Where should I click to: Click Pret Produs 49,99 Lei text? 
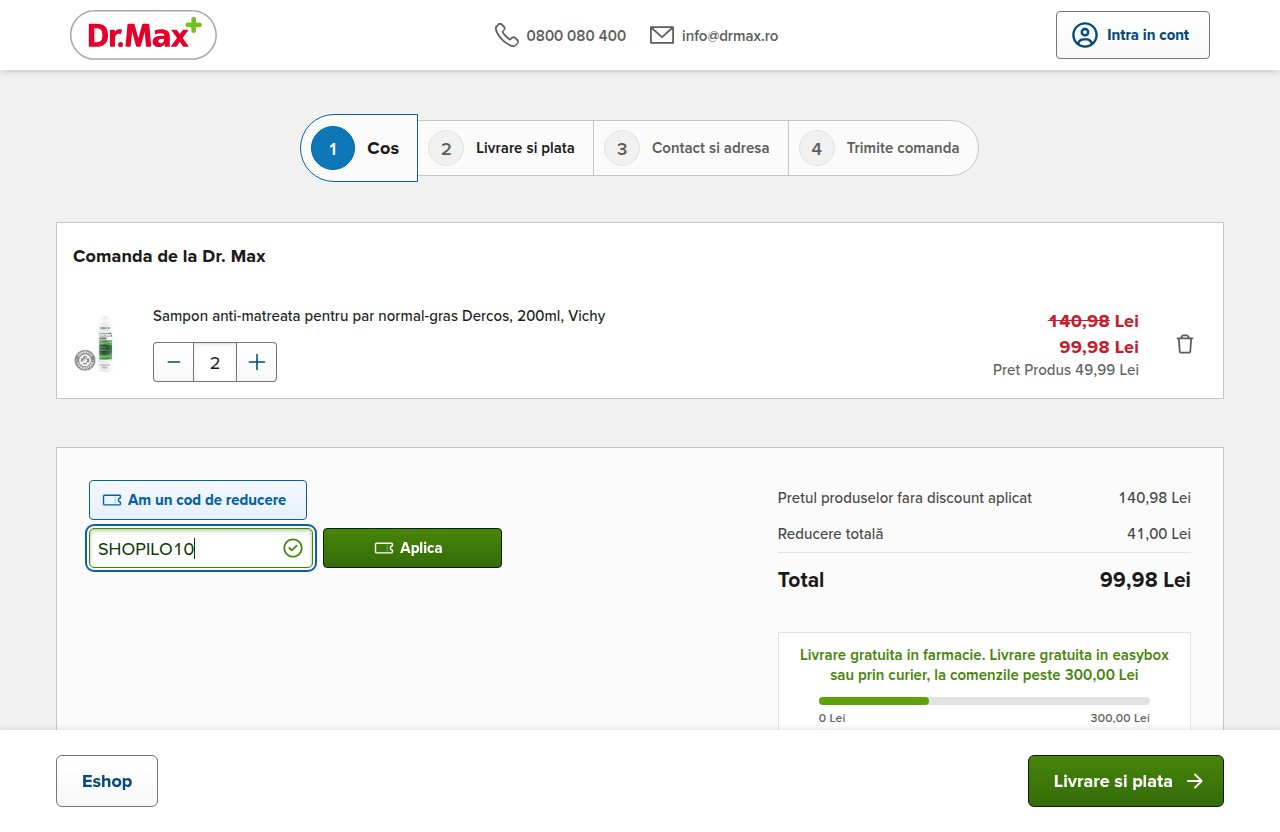1066,370
